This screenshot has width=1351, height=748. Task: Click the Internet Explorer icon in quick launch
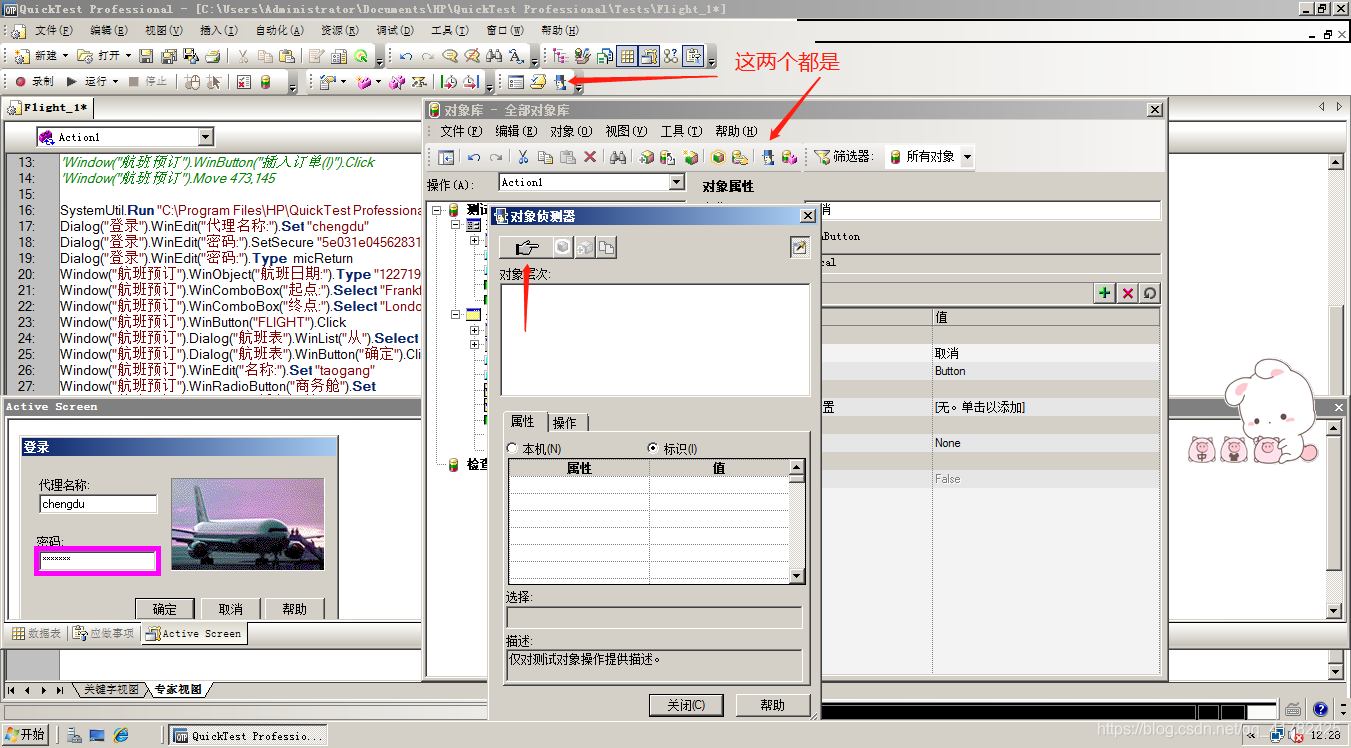point(122,736)
